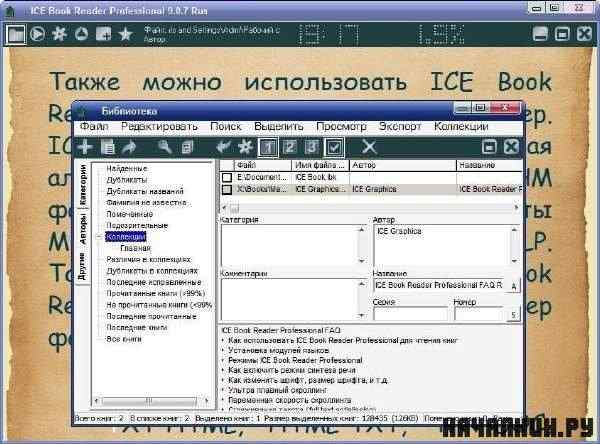Open search with the magnifier icon
The width and height of the screenshot is (600, 444).
165,147
